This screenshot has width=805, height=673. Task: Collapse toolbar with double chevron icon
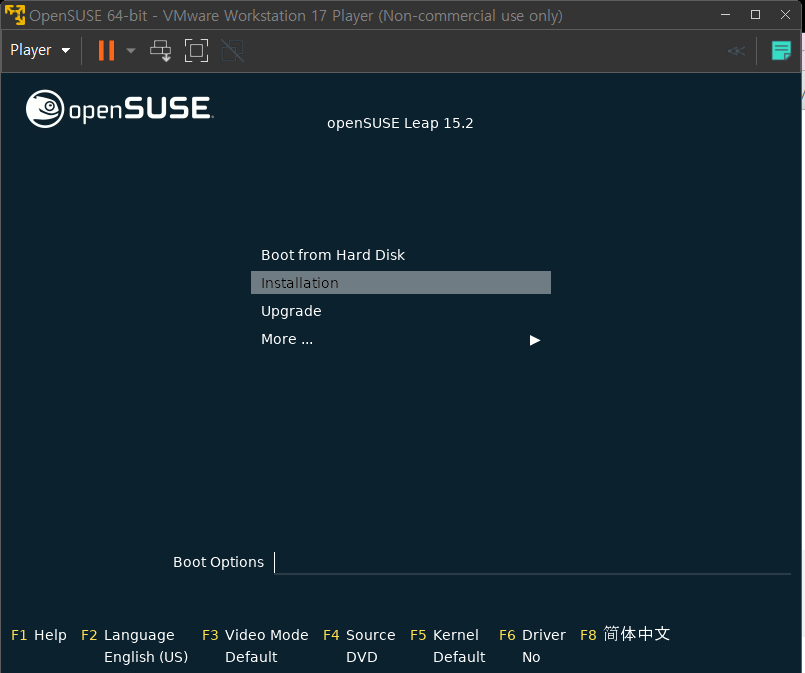(736, 50)
